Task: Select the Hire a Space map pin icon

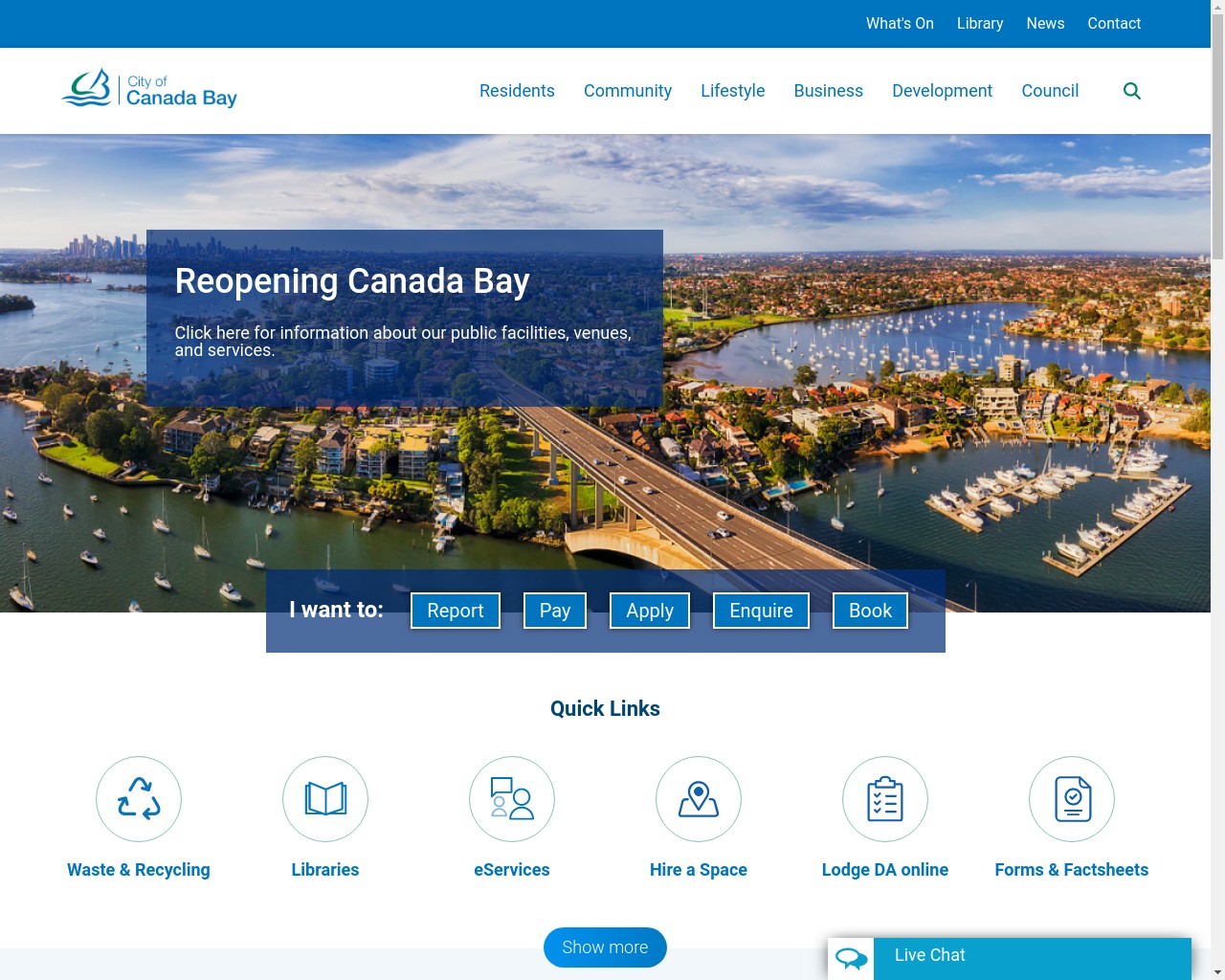Action: (x=698, y=799)
